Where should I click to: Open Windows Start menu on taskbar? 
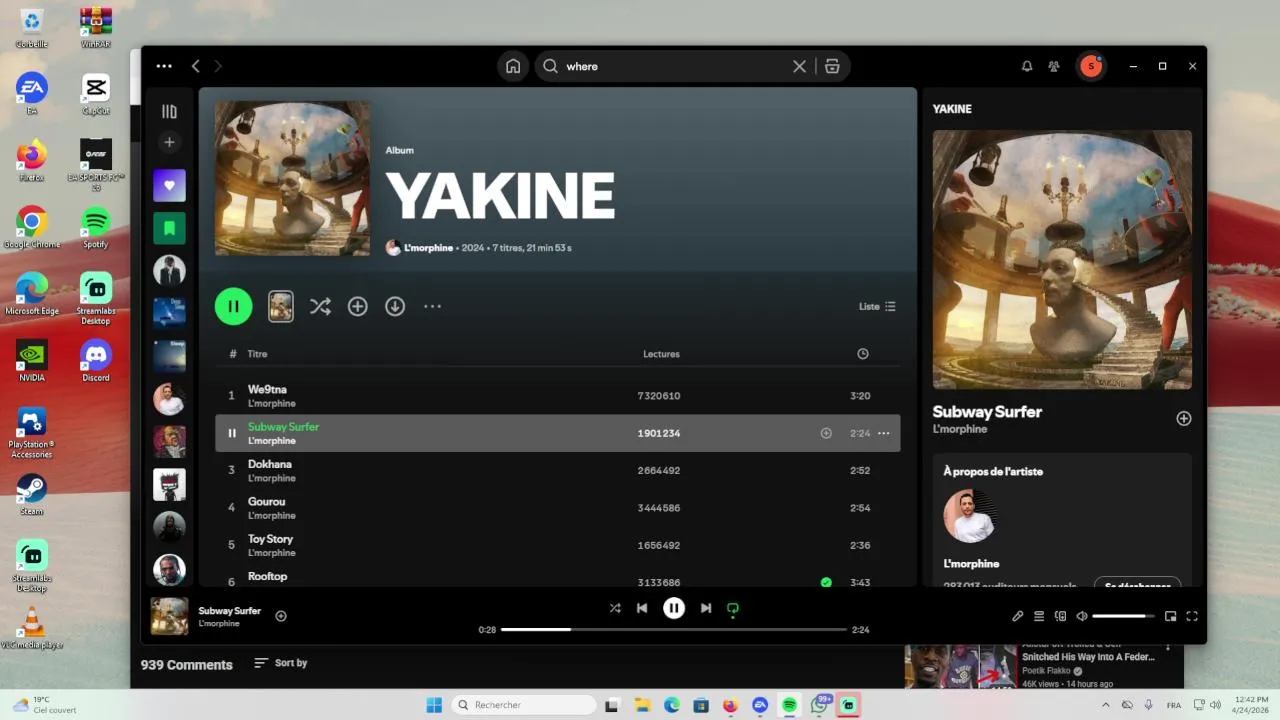click(x=434, y=705)
